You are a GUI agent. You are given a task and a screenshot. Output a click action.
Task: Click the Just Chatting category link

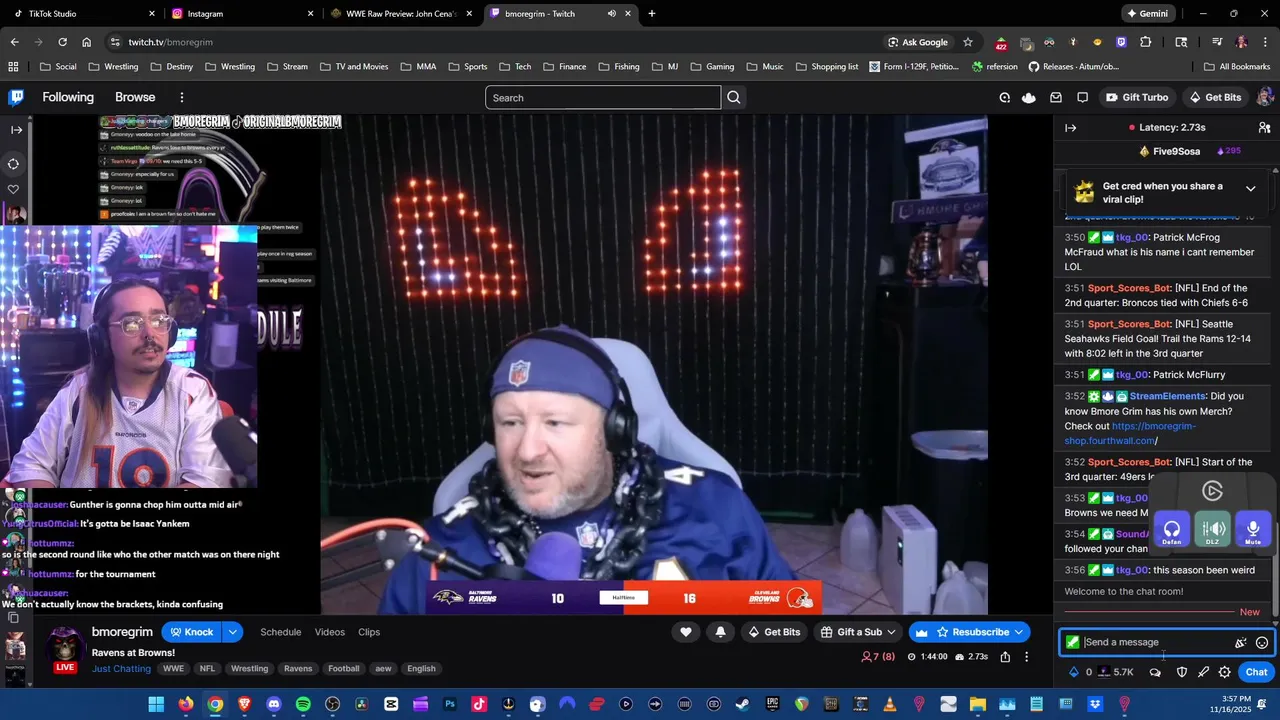coord(121,668)
